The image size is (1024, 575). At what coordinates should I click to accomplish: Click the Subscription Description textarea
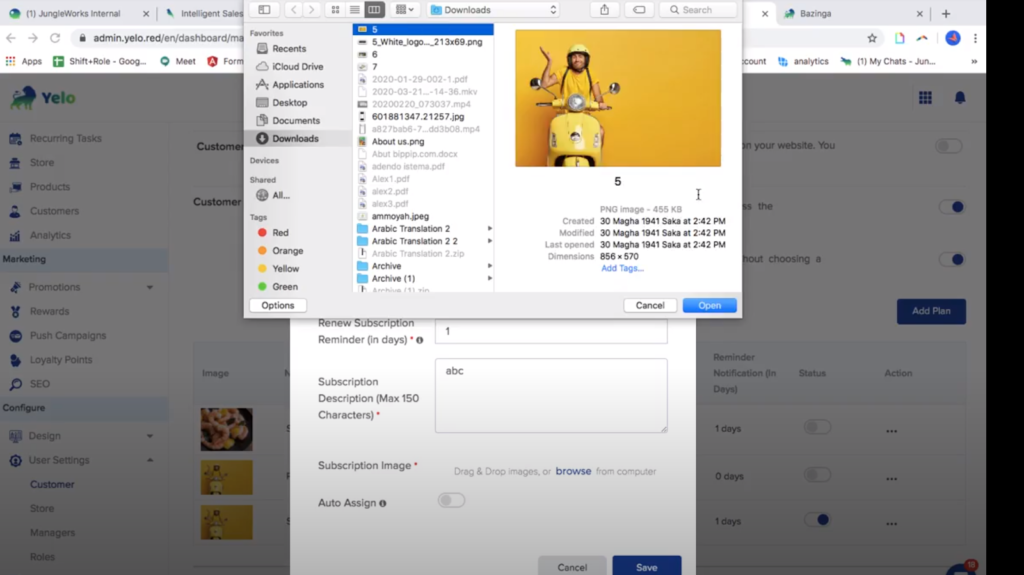click(x=551, y=395)
